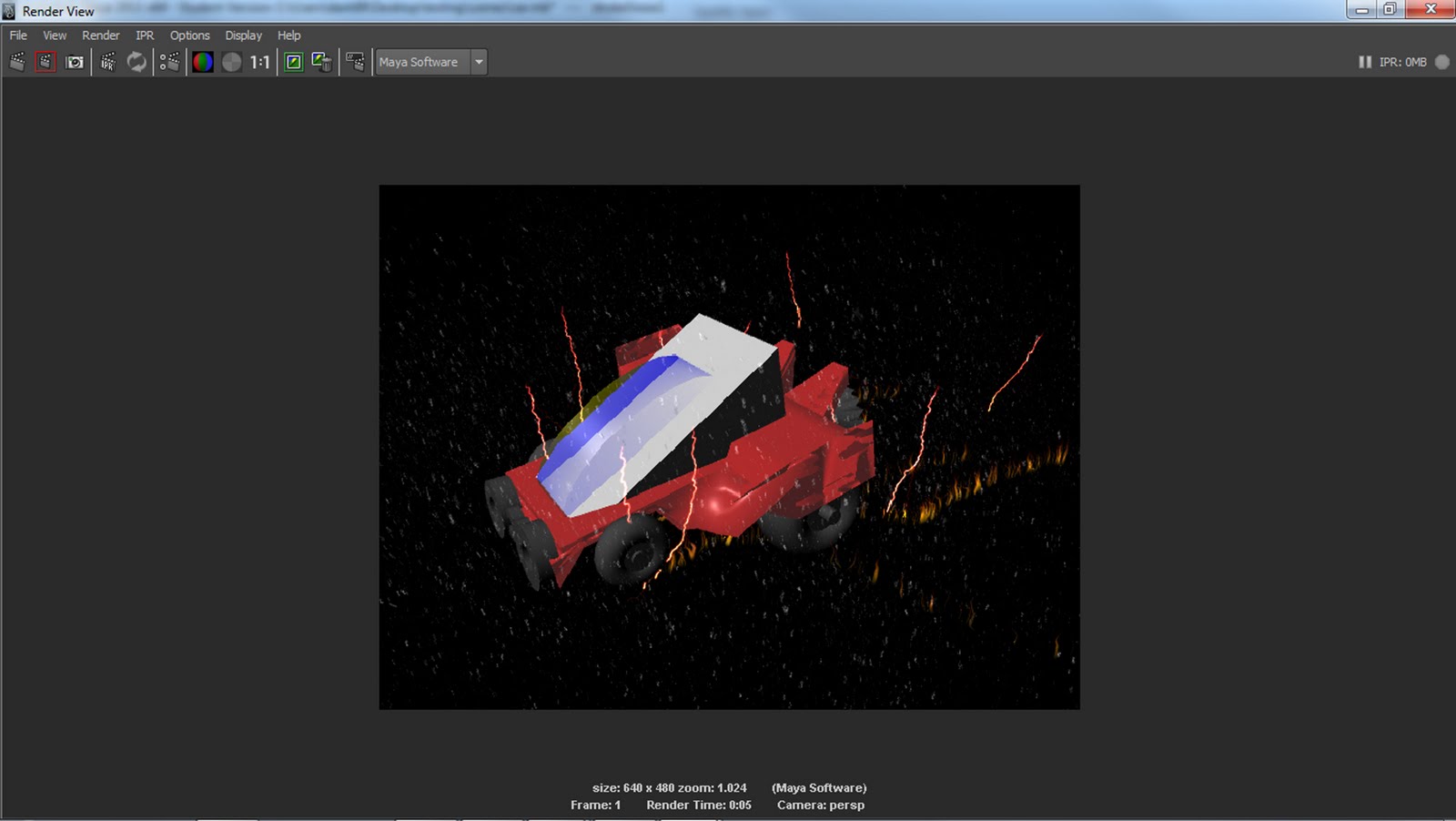Take a snapshot of the current view
The image size is (1456, 821).
[x=74, y=62]
